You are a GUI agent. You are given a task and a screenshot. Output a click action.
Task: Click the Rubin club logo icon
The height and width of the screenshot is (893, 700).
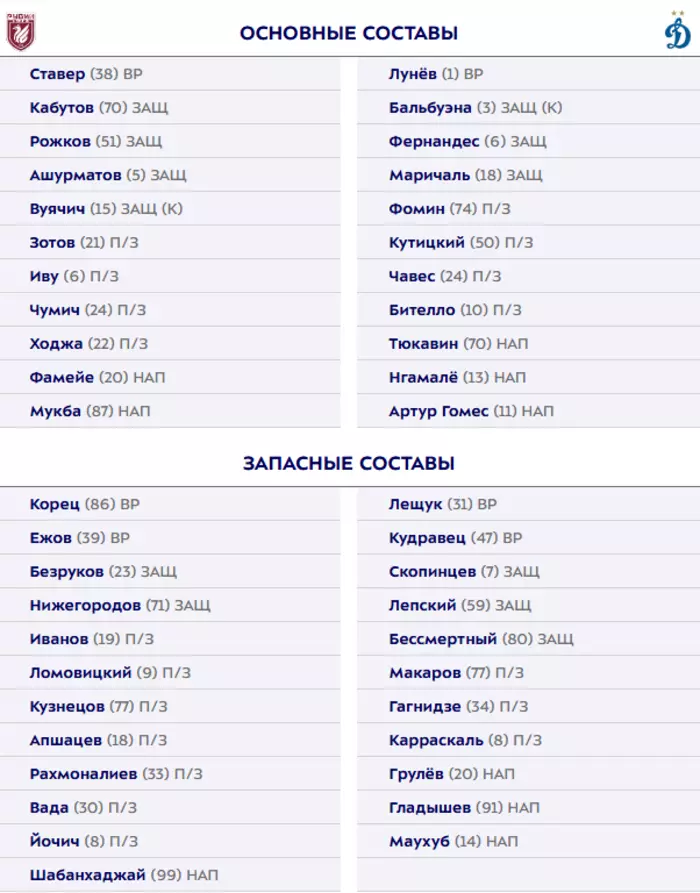tap(20, 33)
